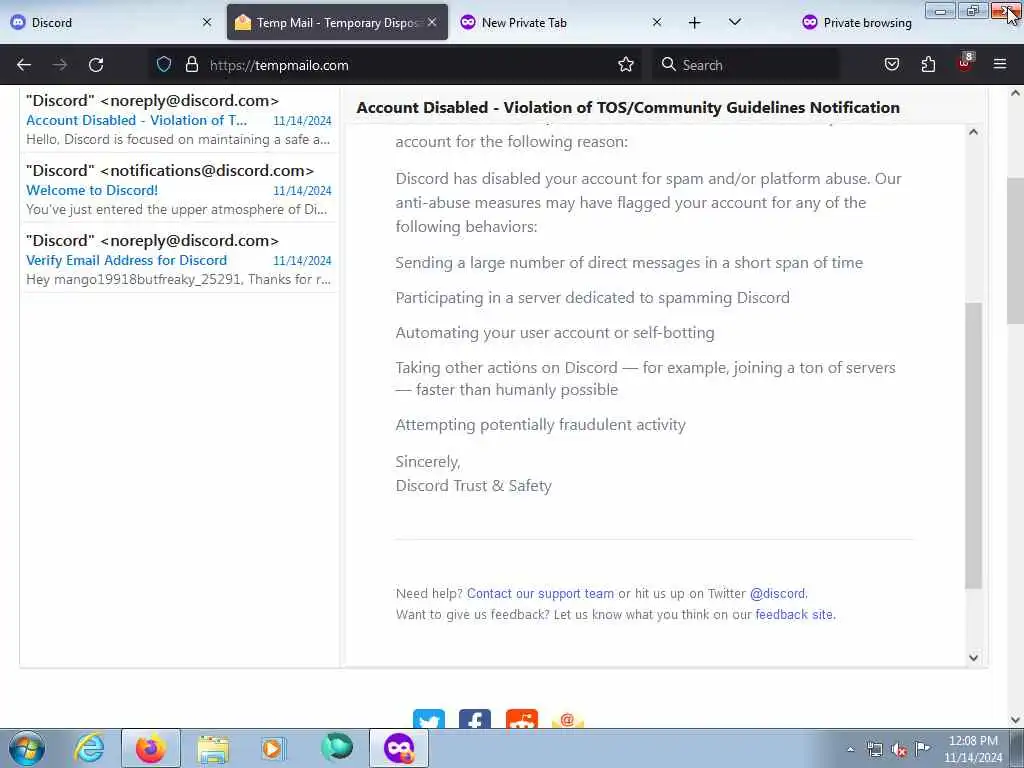1024x768 pixels.
Task: Click the orange email share icon
Action: tap(568, 719)
